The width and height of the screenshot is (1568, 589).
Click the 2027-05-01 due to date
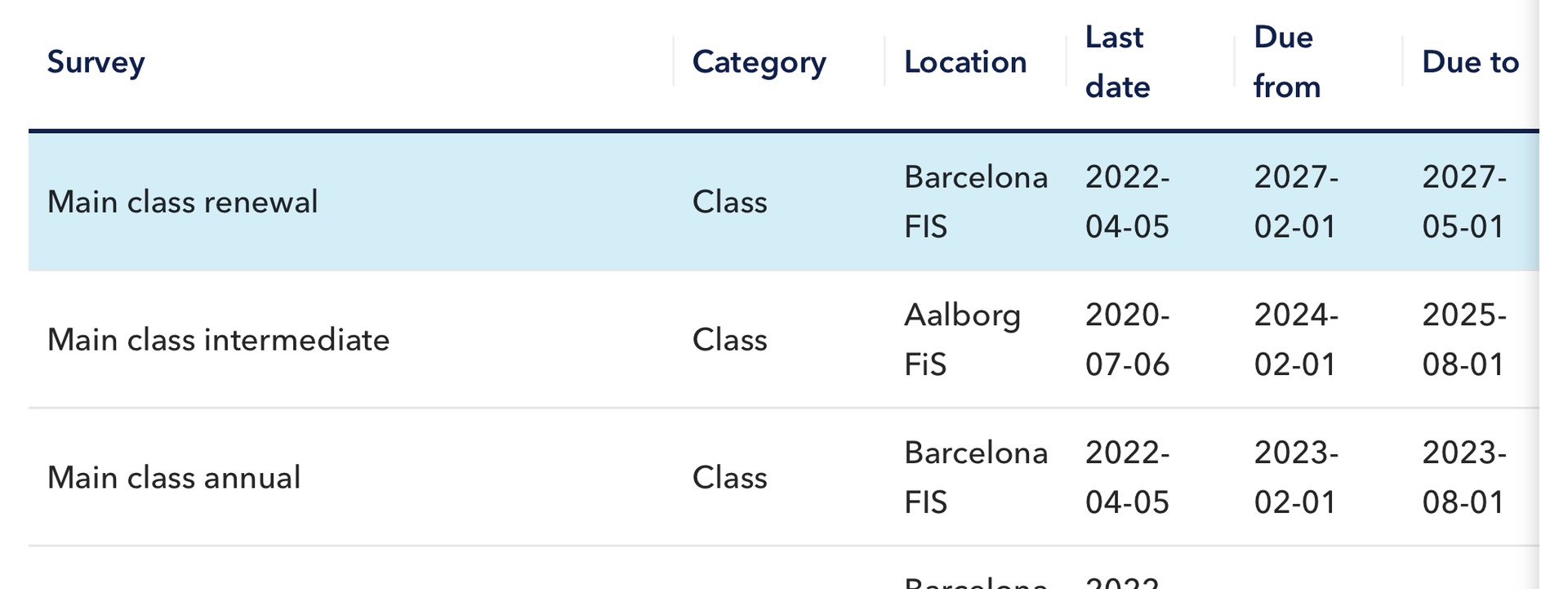pos(1463,202)
